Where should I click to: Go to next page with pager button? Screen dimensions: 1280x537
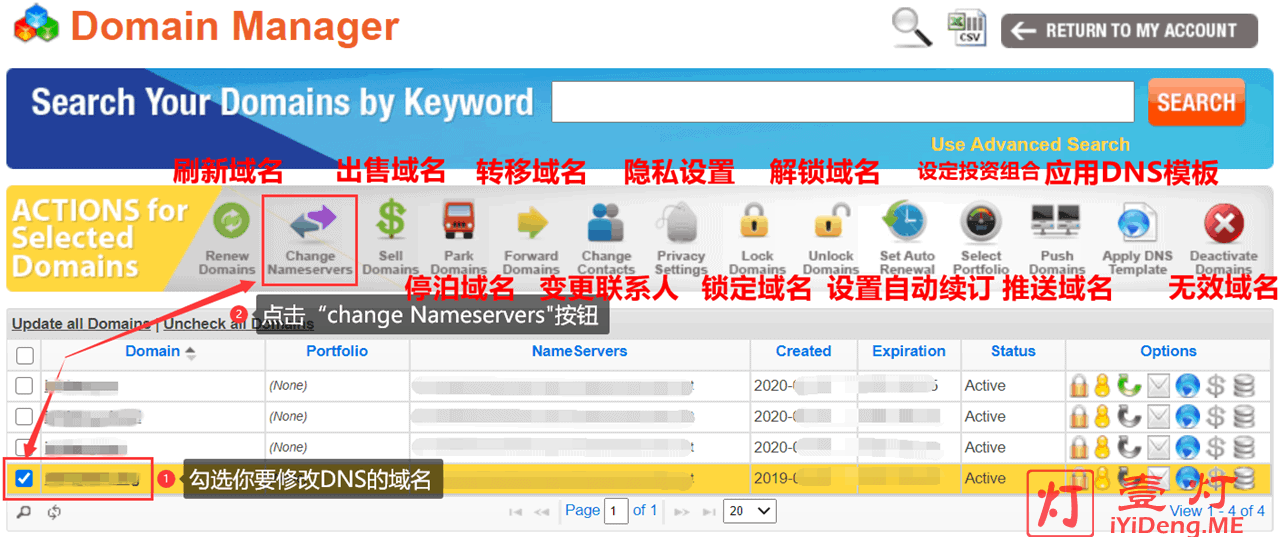coord(681,511)
